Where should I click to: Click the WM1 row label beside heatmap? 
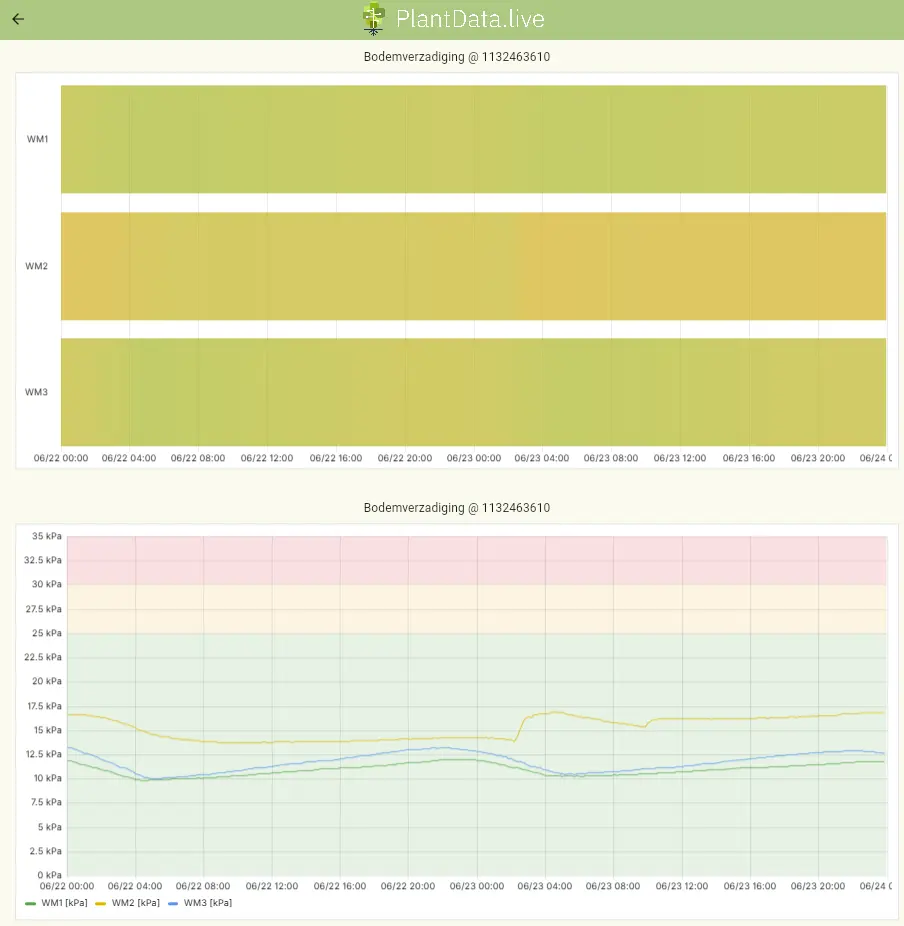point(37,139)
